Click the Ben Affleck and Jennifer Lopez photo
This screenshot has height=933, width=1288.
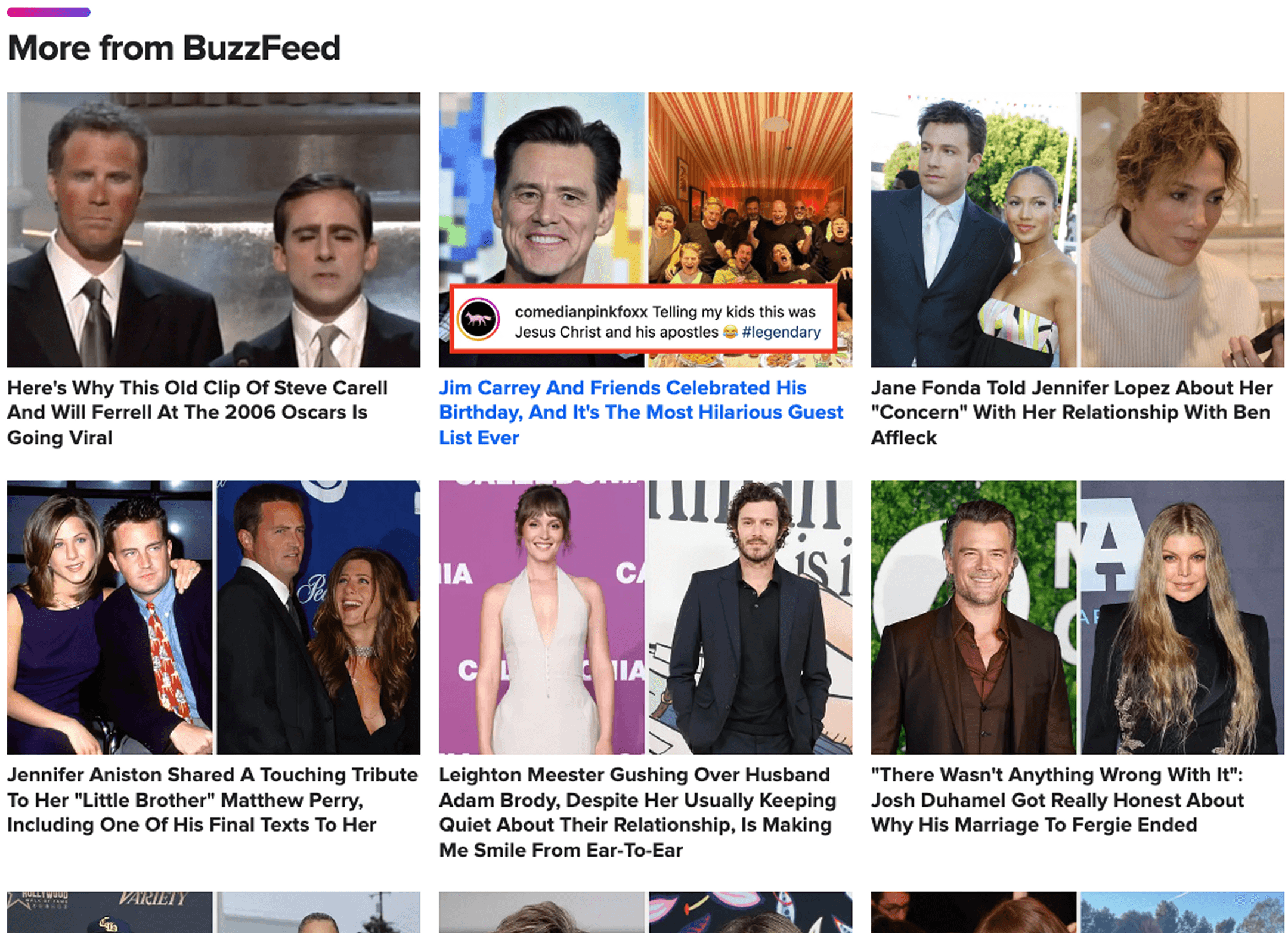click(973, 229)
